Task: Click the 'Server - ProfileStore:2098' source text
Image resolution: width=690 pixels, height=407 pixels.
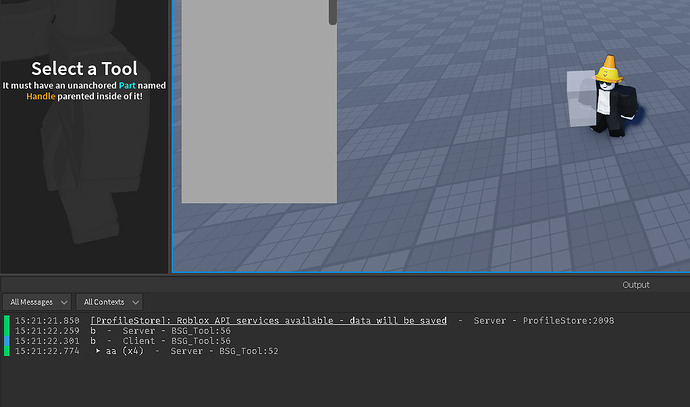Action: 544,321
